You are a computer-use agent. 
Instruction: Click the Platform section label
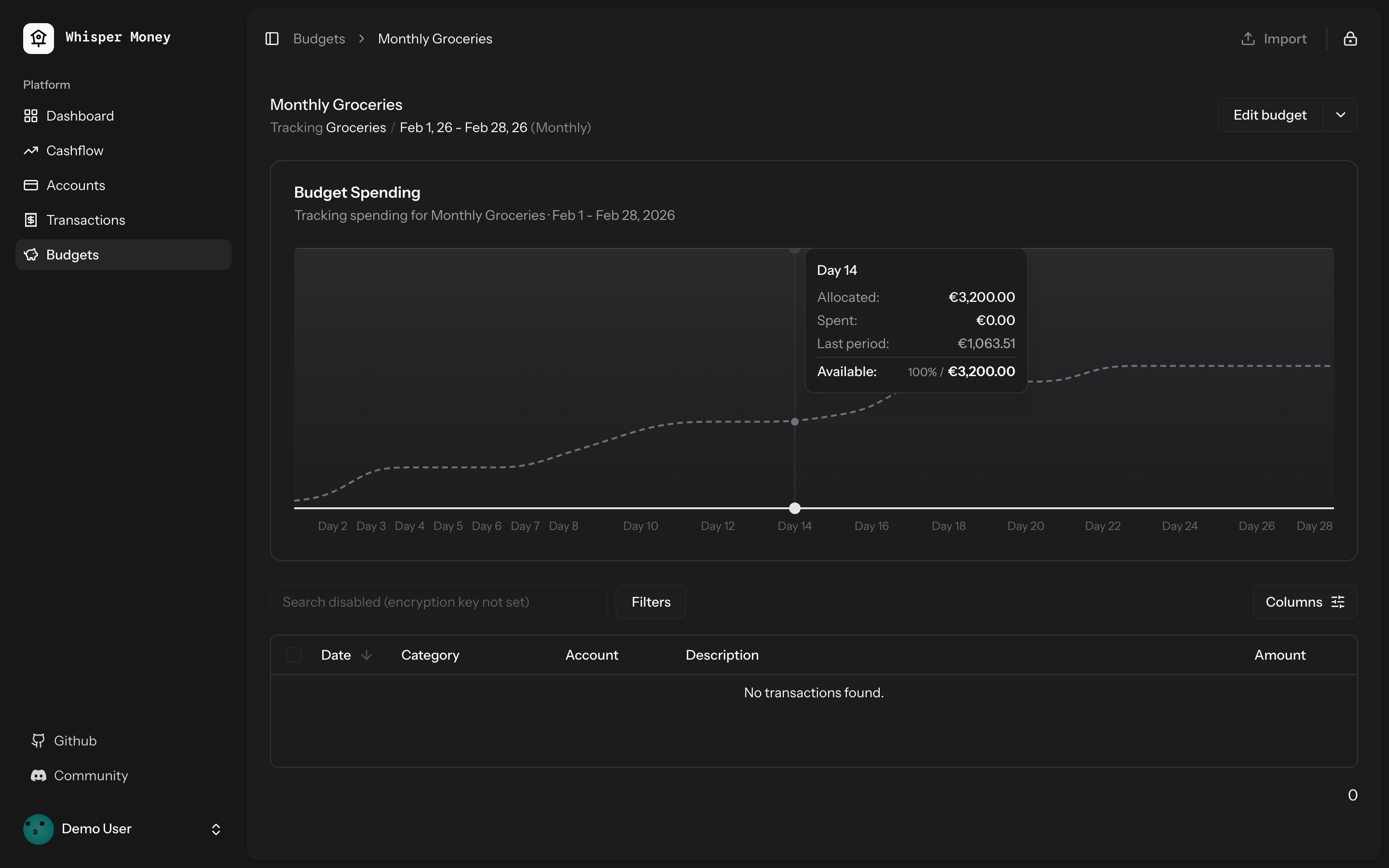[x=46, y=85]
